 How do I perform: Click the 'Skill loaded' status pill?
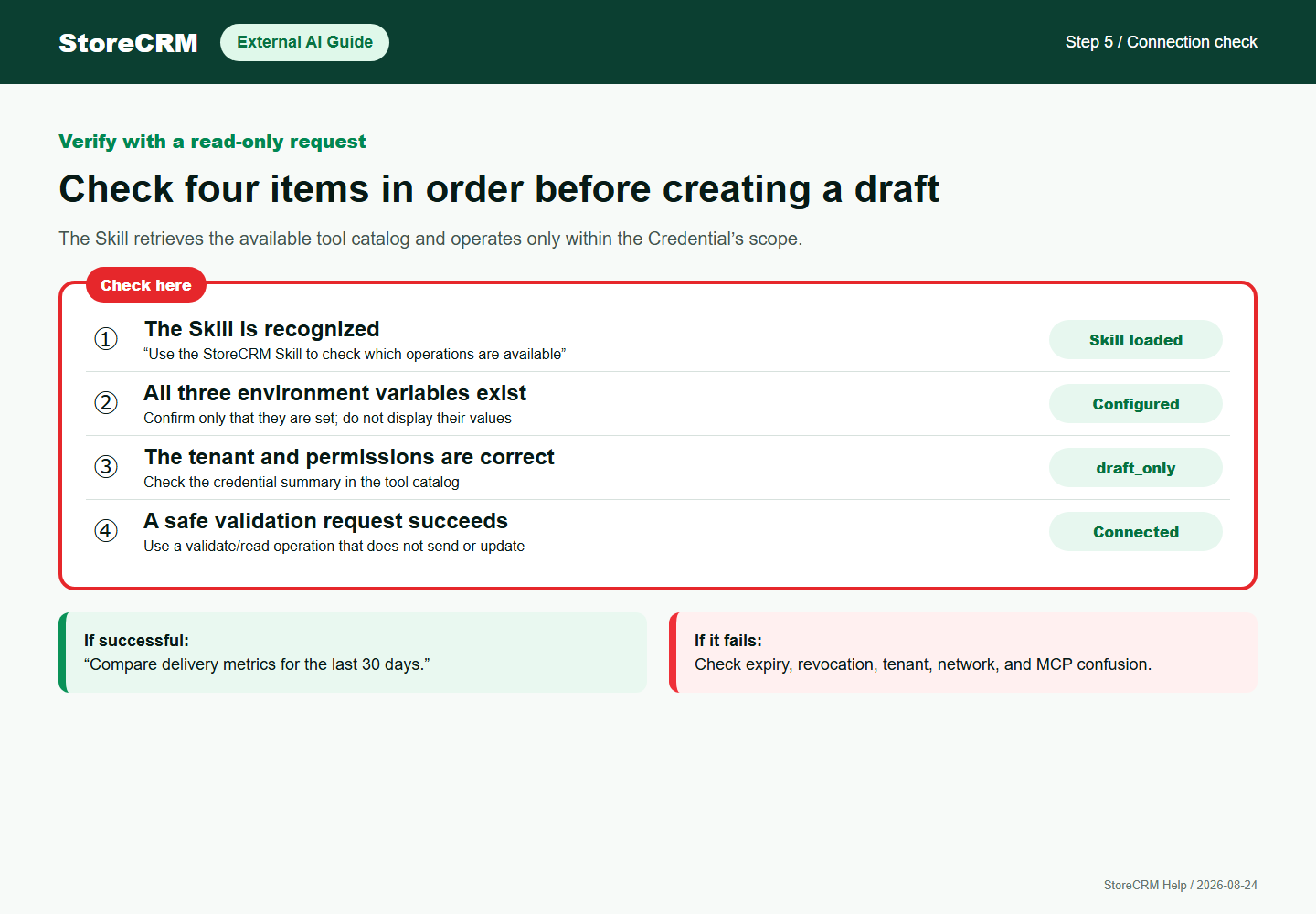(x=1135, y=340)
